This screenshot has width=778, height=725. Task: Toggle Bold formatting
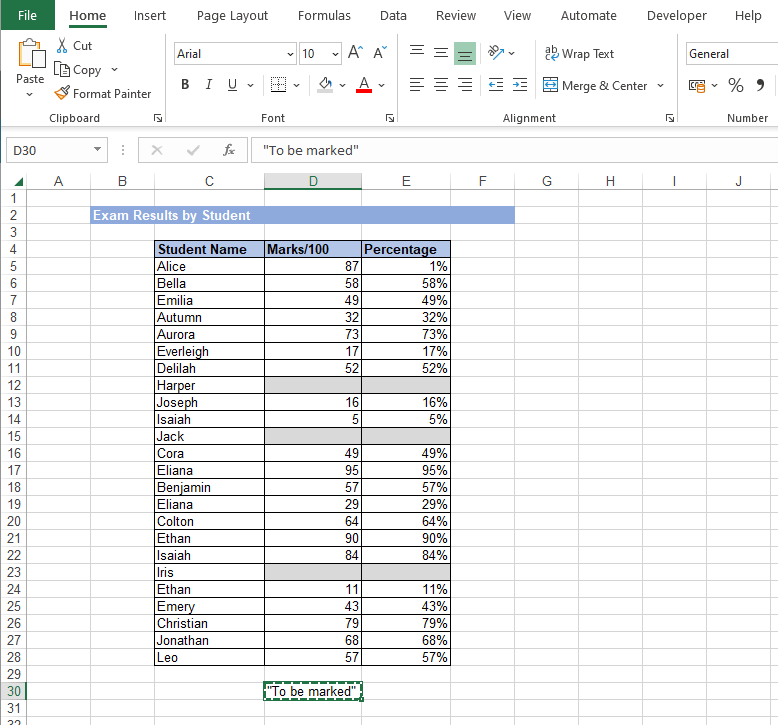click(x=185, y=86)
